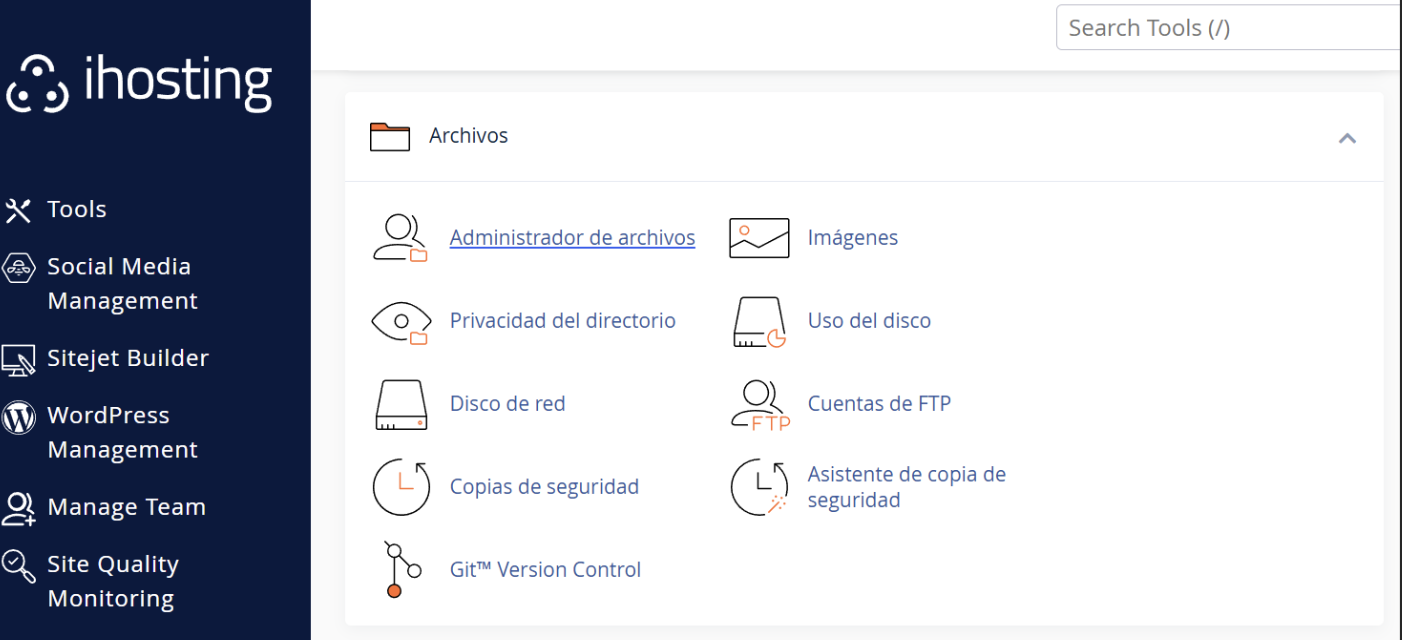Screen dimensions: 1402x640
Task: Click the Asistente de copia de seguridad icon
Action: click(759, 487)
